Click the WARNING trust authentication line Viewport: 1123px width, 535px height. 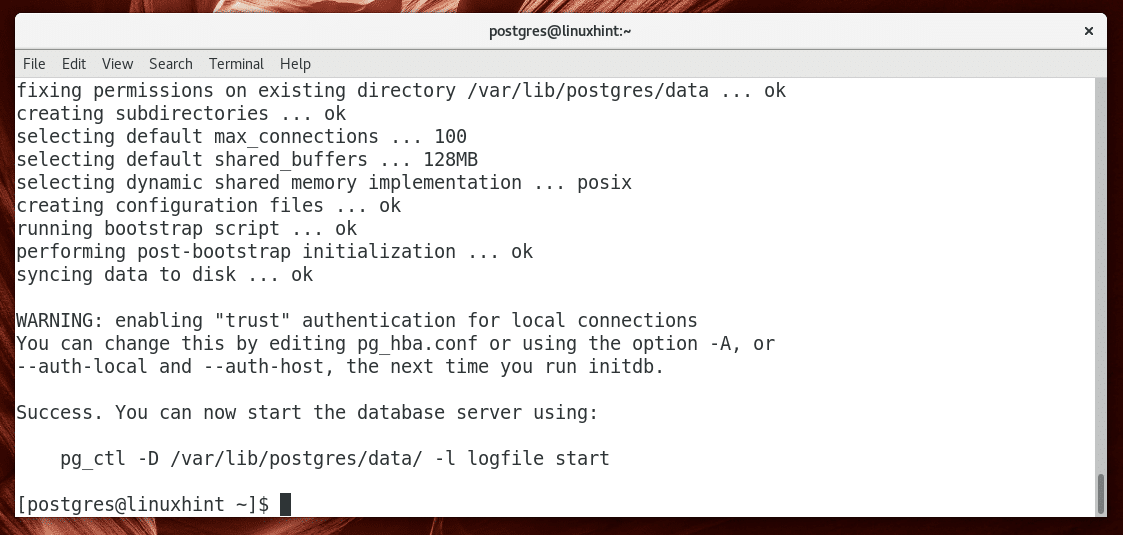[356, 321]
